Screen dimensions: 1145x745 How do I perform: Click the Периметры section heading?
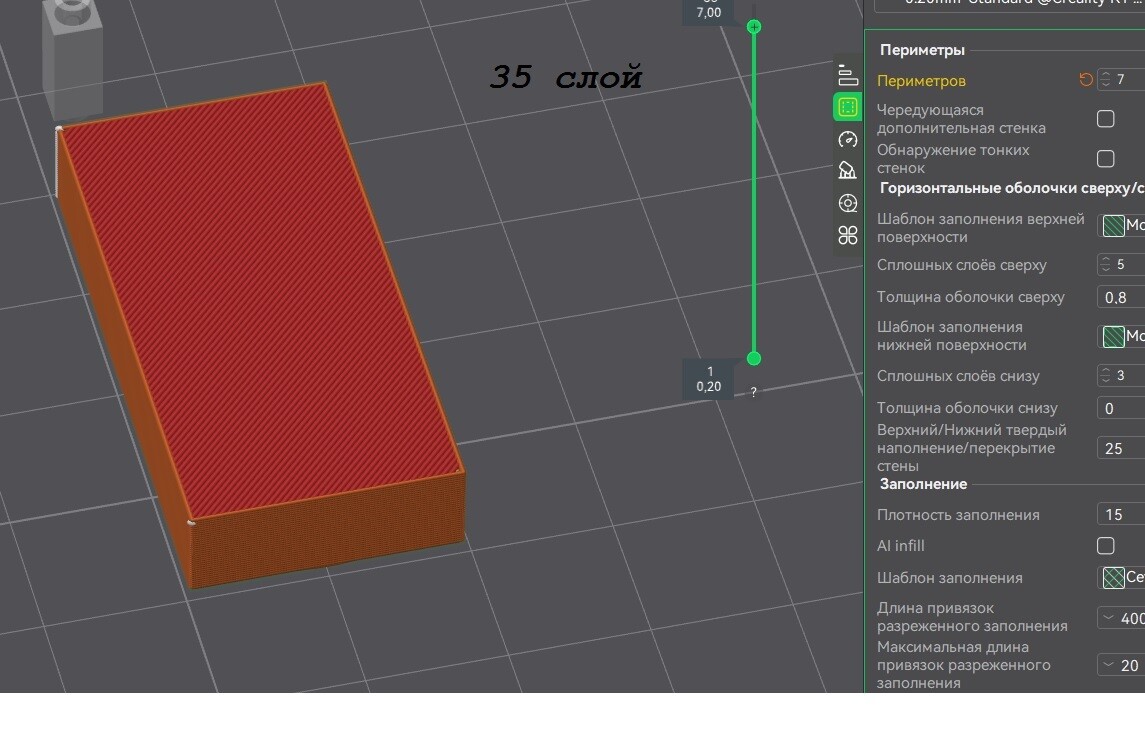pos(922,50)
